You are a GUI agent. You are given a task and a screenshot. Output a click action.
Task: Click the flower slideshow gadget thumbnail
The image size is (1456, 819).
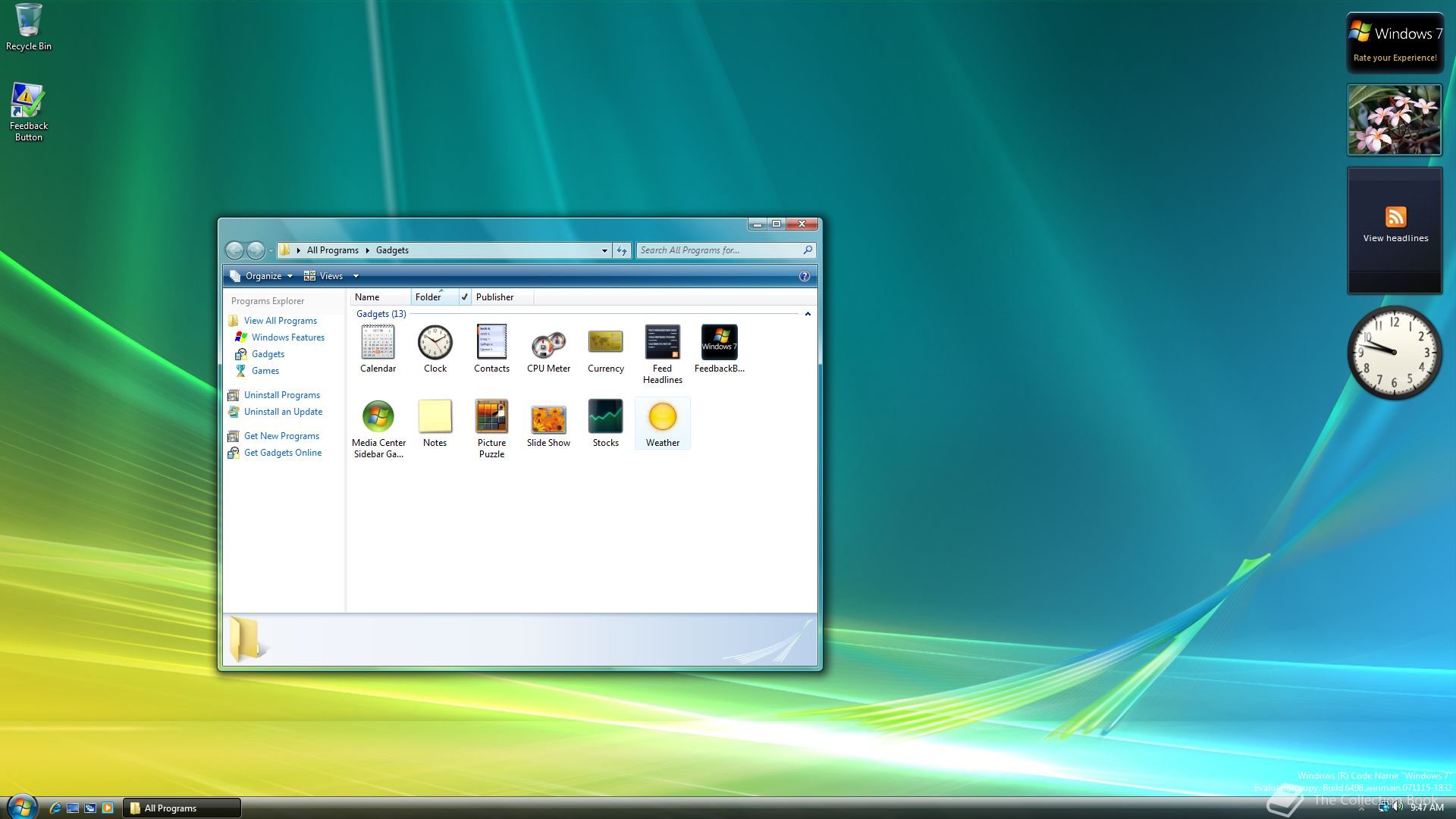pos(1394,120)
